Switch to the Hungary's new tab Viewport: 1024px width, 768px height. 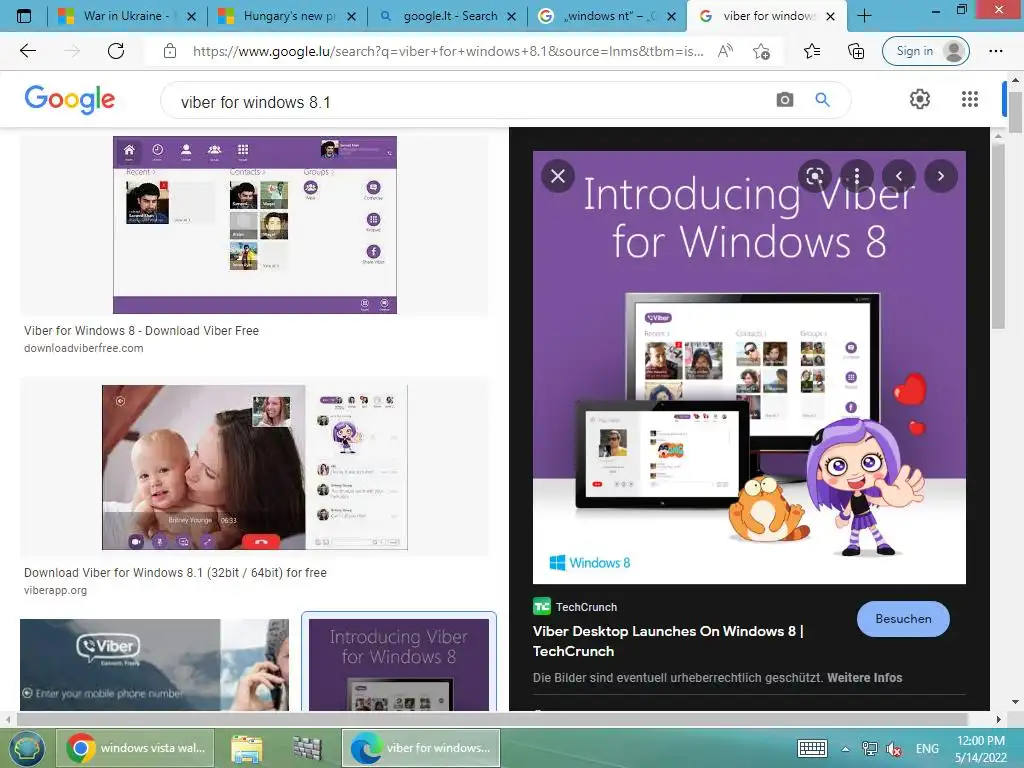point(288,16)
